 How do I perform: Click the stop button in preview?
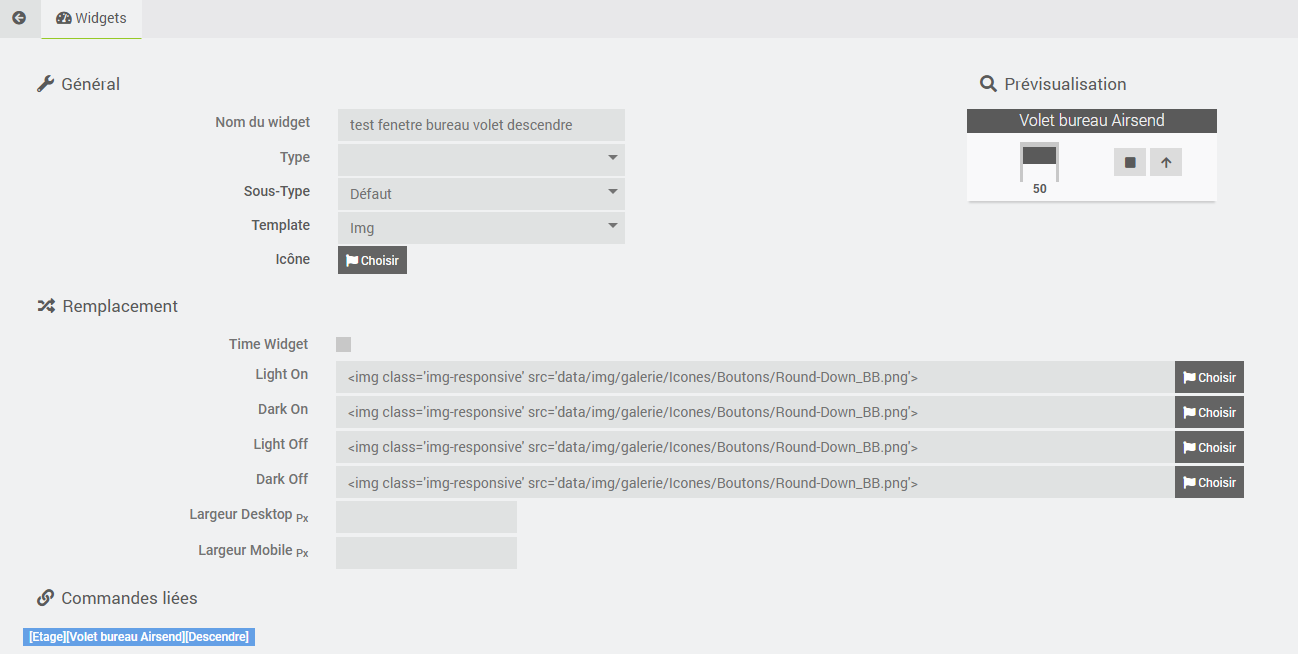1130,162
